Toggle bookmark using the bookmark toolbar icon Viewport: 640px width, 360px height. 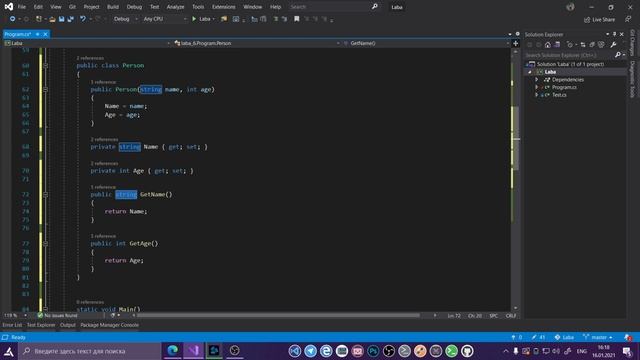point(297,19)
